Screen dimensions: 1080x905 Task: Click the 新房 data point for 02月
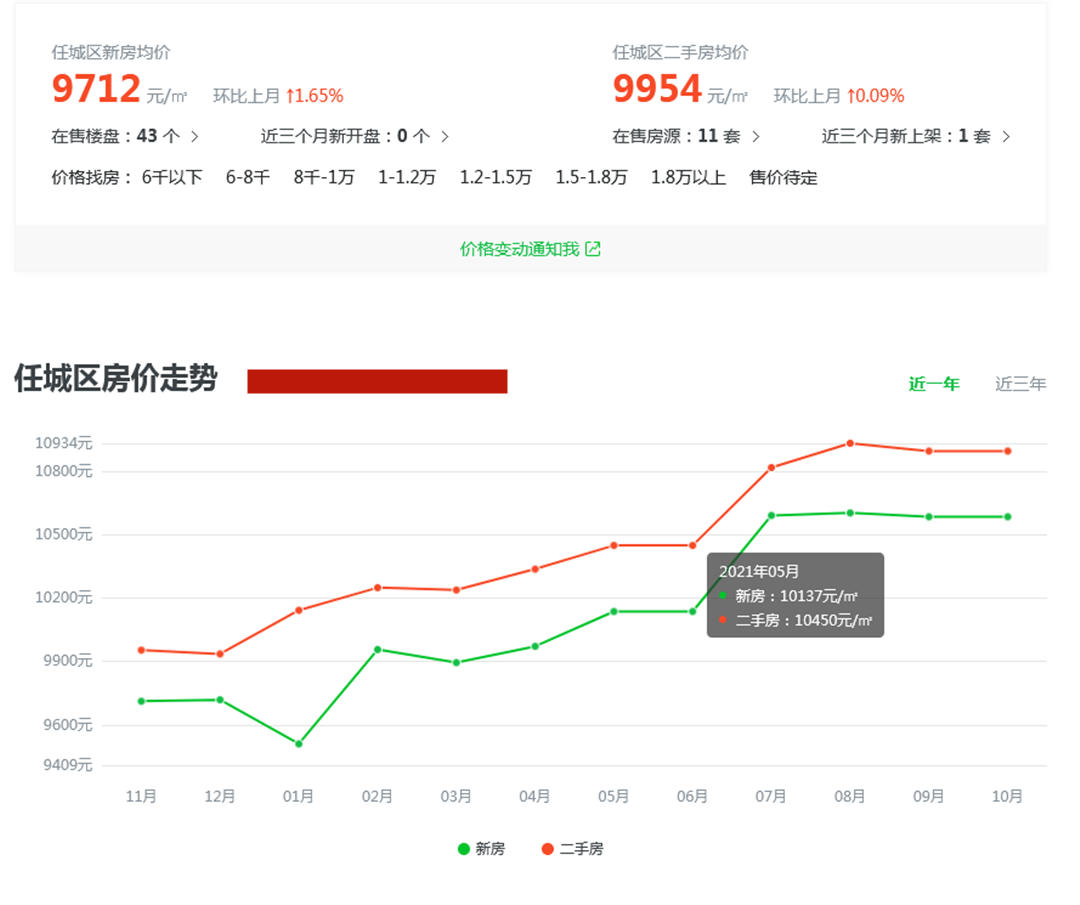(x=377, y=649)
